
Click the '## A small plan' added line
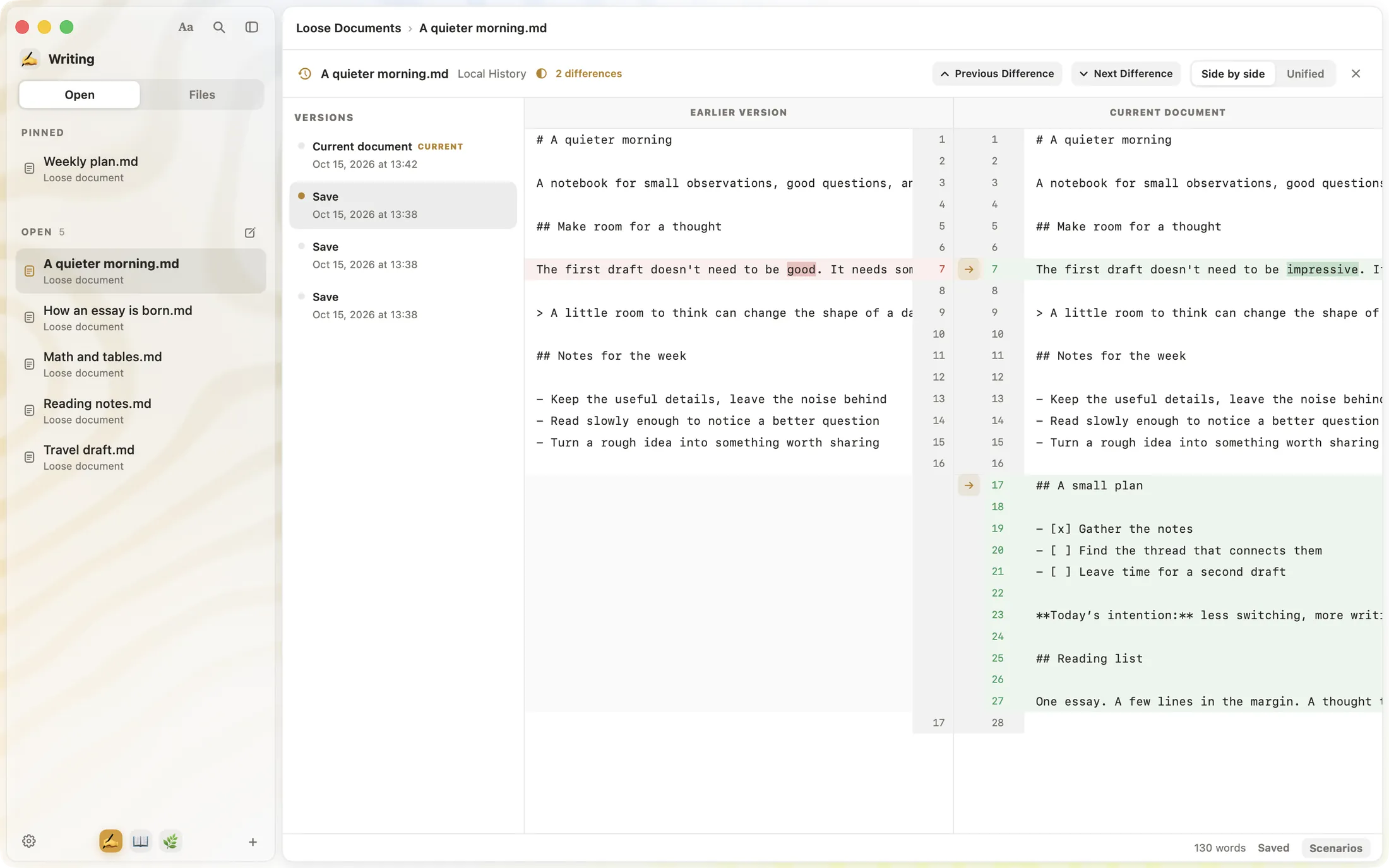pyautogui.click(x=1089, y=485)
